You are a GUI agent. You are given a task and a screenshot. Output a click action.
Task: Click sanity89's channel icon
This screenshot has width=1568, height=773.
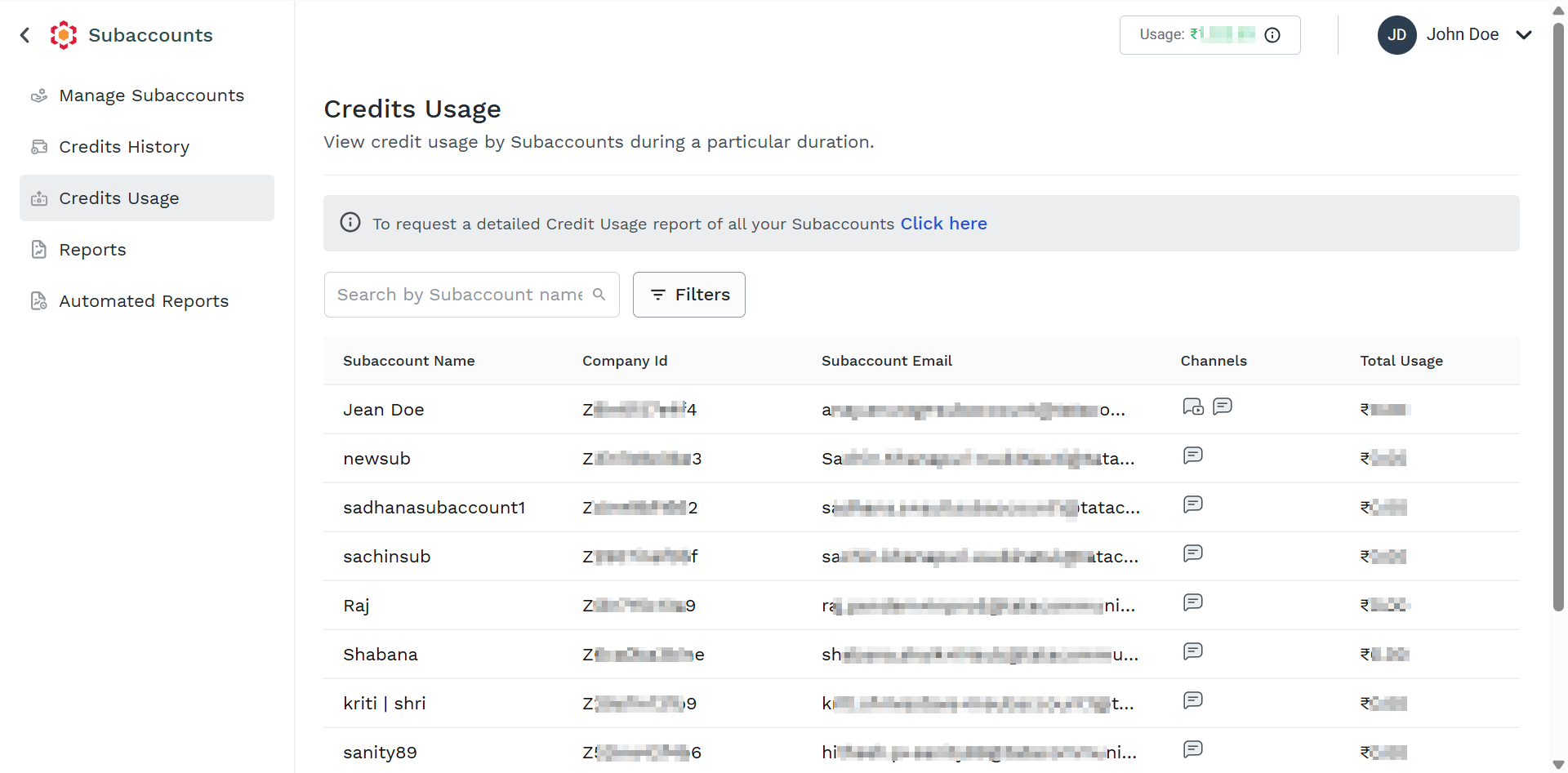[x=1193, y=749]
